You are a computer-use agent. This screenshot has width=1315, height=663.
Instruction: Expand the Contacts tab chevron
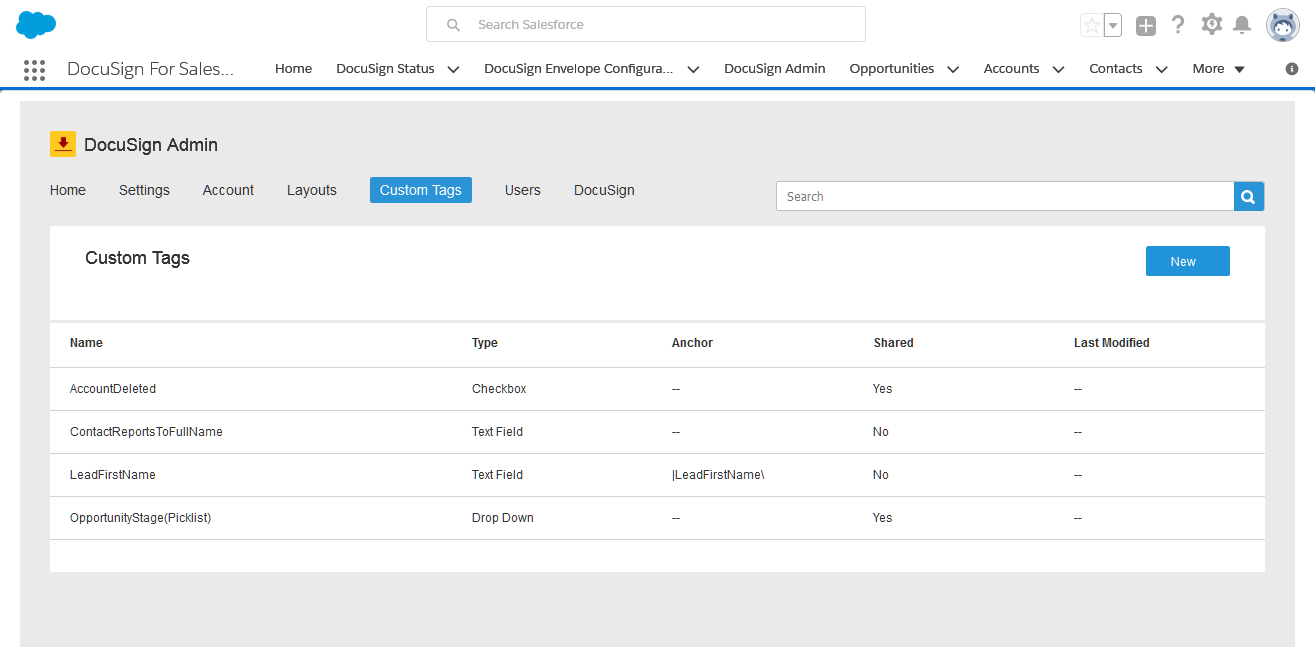click(1161, 69)
